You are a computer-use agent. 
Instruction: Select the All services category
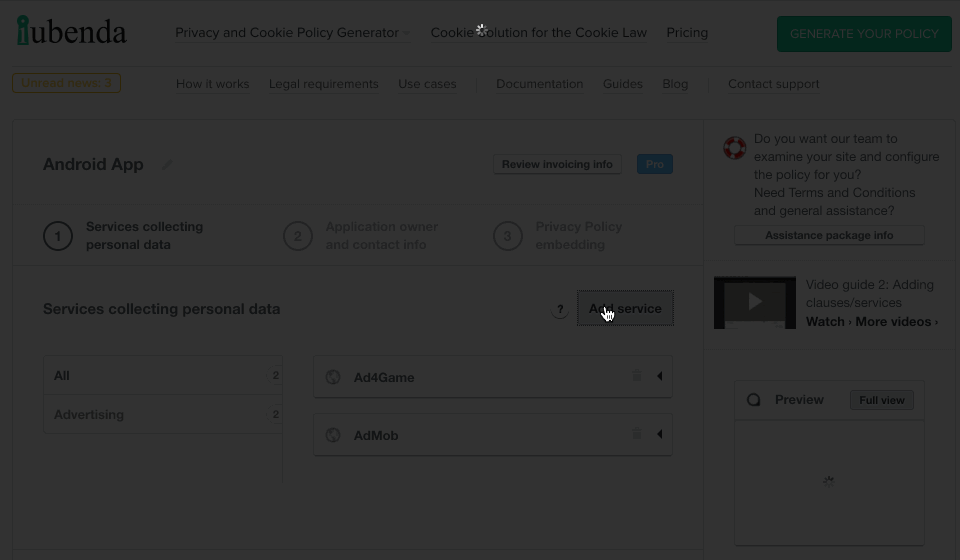pos(162,375)
